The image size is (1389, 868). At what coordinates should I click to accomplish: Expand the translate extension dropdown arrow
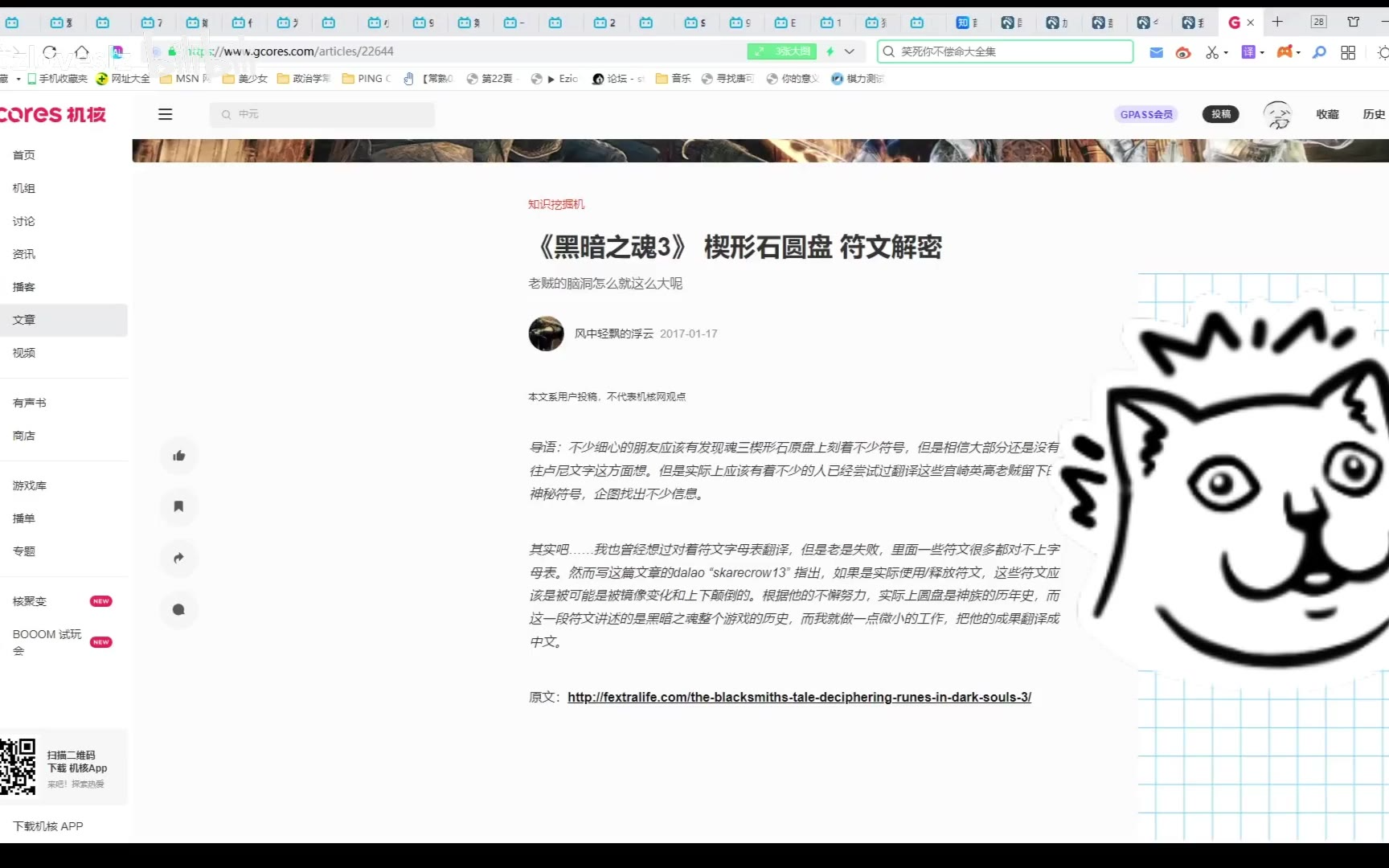tap(1262, 53)
